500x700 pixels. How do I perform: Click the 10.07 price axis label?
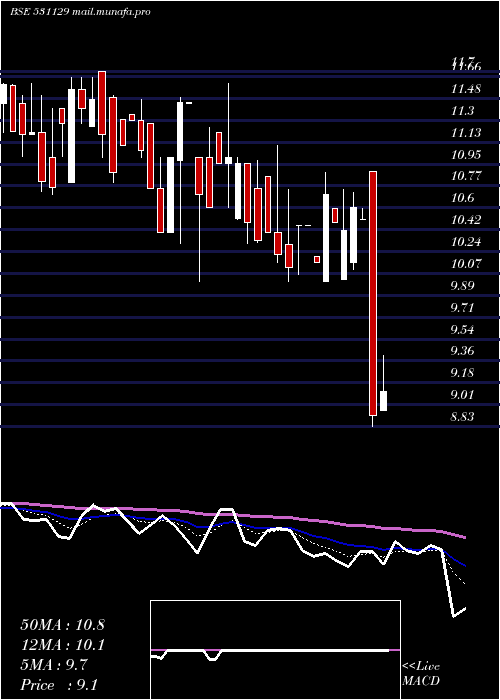point(466,263)
